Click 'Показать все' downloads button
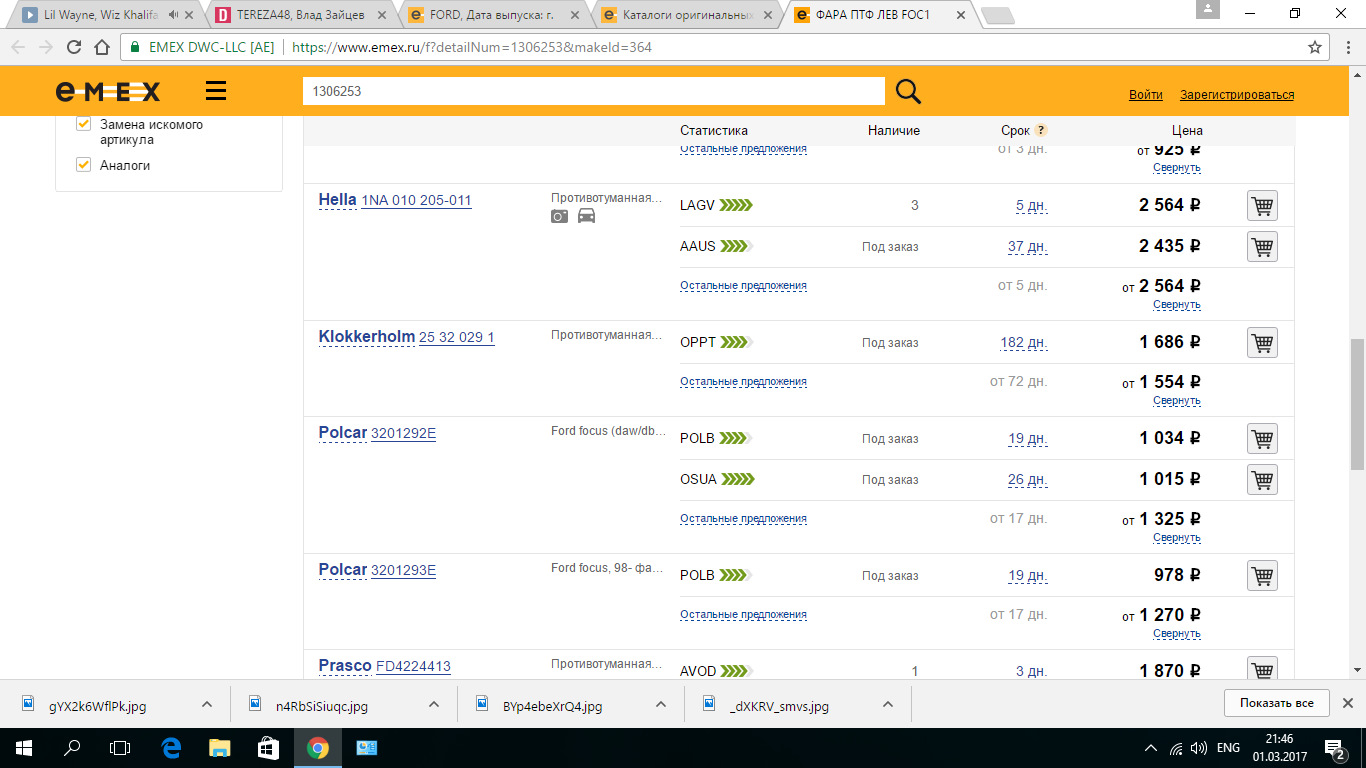This screenshot has height=768, width=1366. click(x=1276, y=703)
